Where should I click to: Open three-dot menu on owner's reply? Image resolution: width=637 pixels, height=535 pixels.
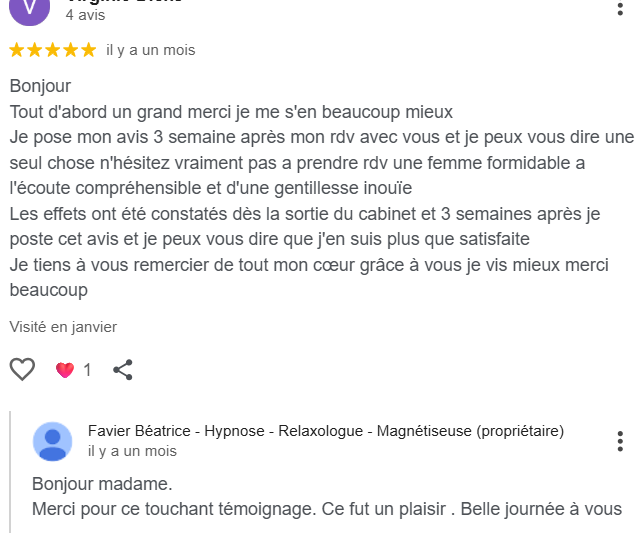pos(620,441)
